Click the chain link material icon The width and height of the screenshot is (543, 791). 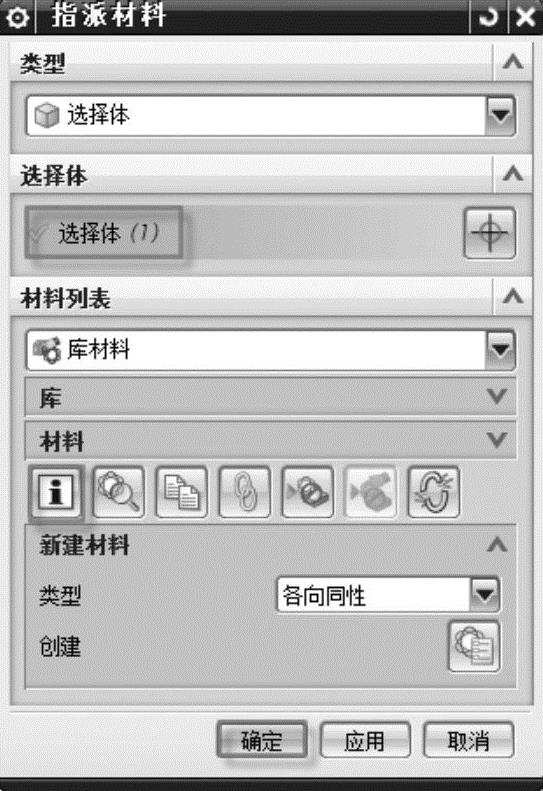[244, 492]
